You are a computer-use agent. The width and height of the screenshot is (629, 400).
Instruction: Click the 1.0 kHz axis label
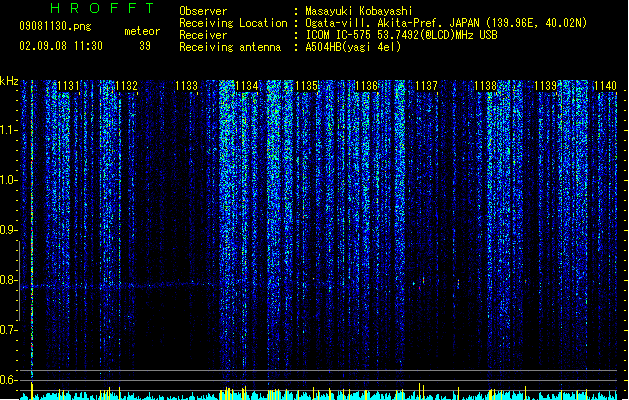pos(8,180)
